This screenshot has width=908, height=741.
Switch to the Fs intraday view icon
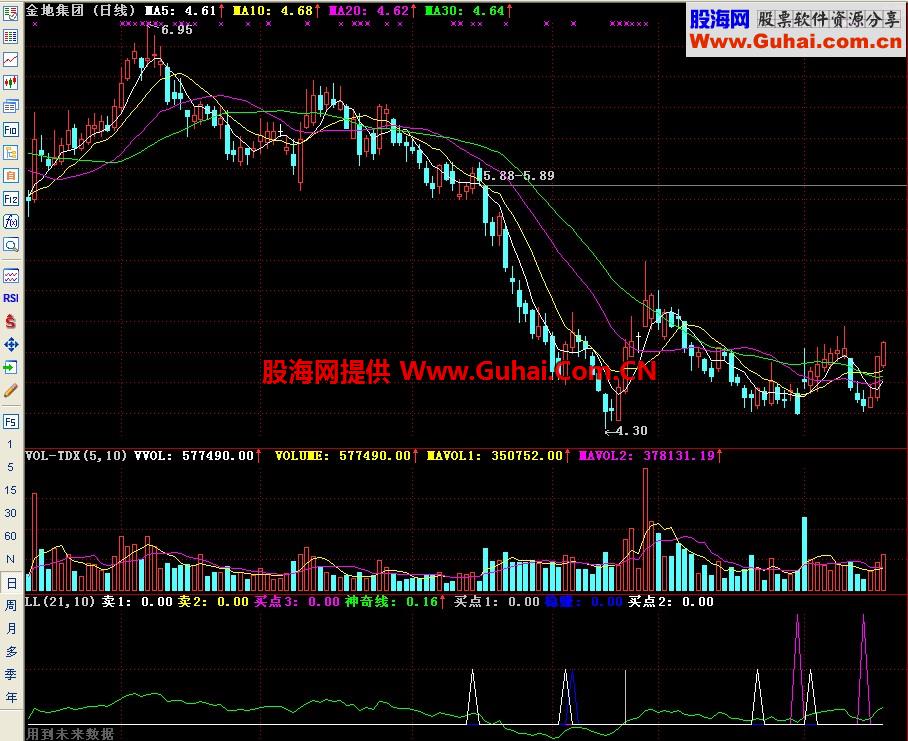[x=10, y=421]
